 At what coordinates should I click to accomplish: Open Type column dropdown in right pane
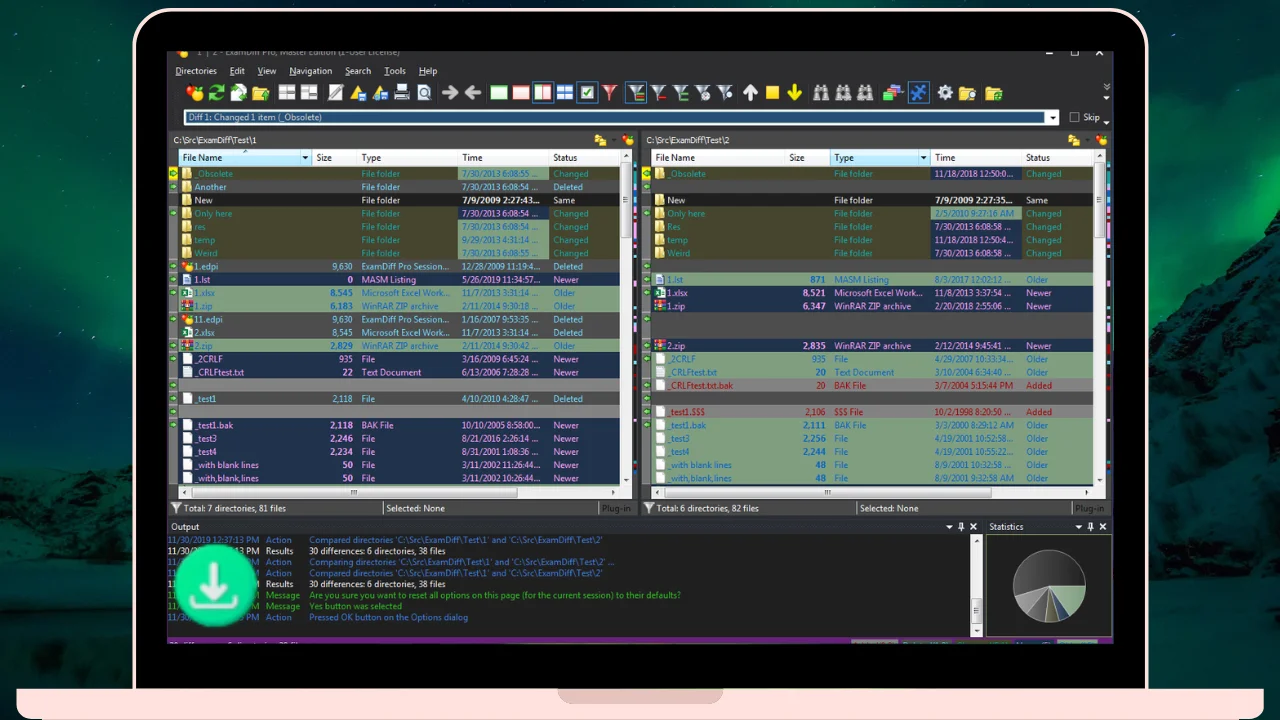click(x=923, y=158)
